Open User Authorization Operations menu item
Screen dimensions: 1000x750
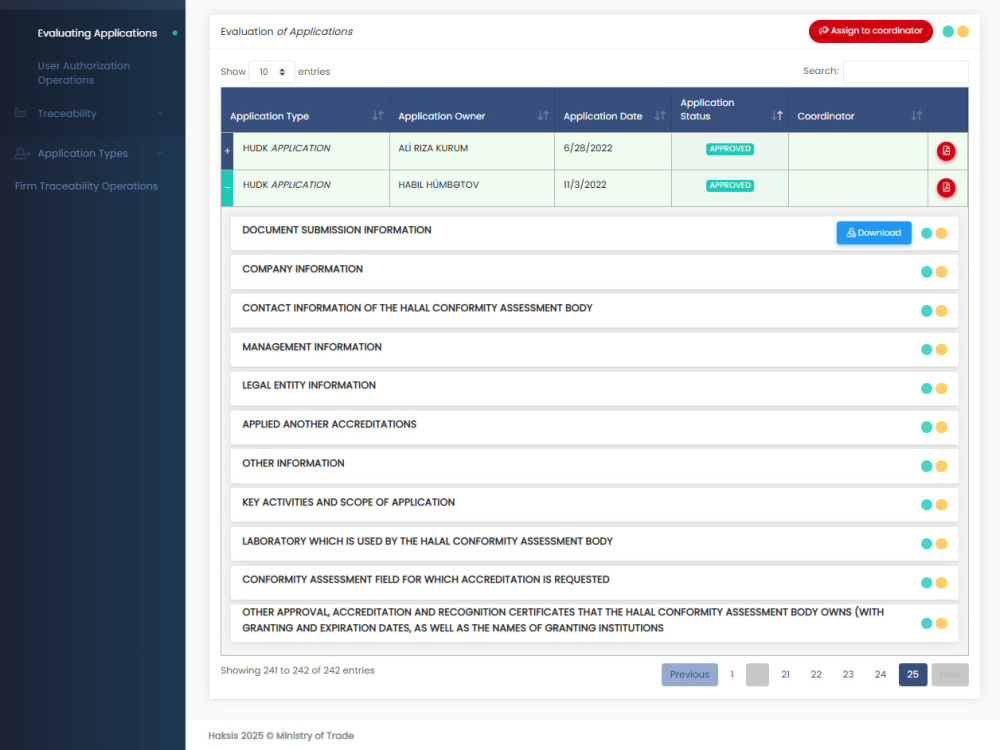coord(84,73)
